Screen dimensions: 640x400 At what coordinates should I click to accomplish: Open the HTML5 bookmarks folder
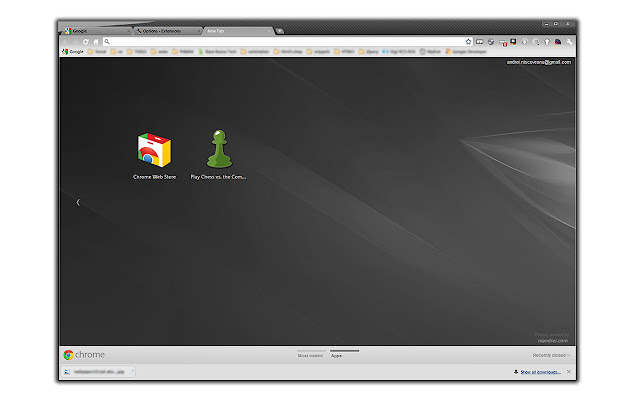pos(344,51)
